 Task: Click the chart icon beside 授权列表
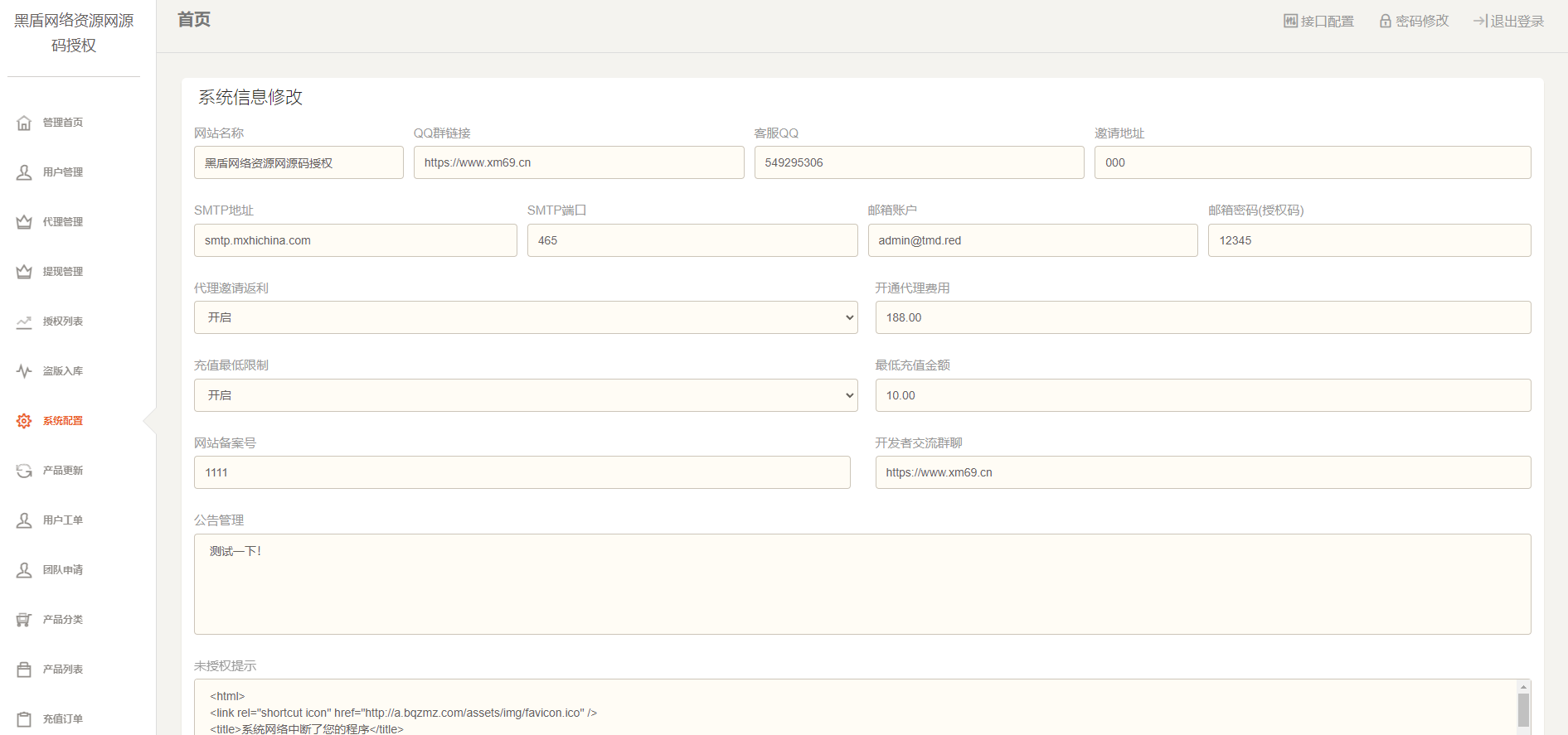[24, 322]
